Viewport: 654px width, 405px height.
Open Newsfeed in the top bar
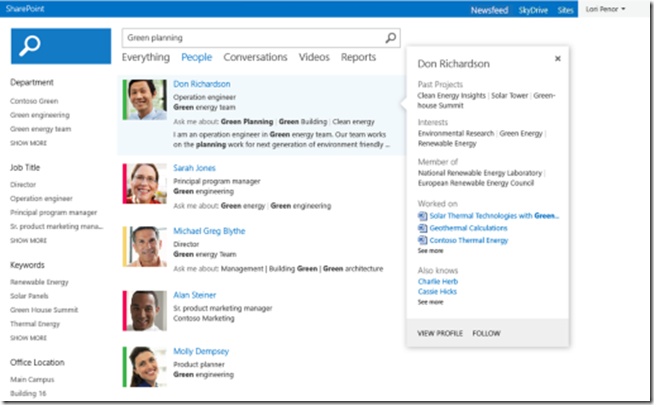(489, 9)
